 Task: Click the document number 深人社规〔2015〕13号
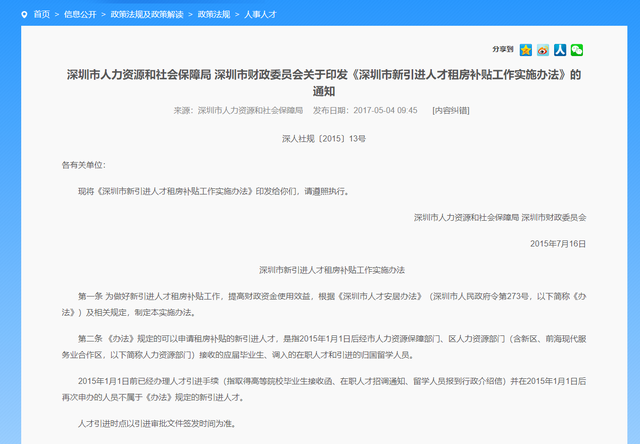click(324, 139)
